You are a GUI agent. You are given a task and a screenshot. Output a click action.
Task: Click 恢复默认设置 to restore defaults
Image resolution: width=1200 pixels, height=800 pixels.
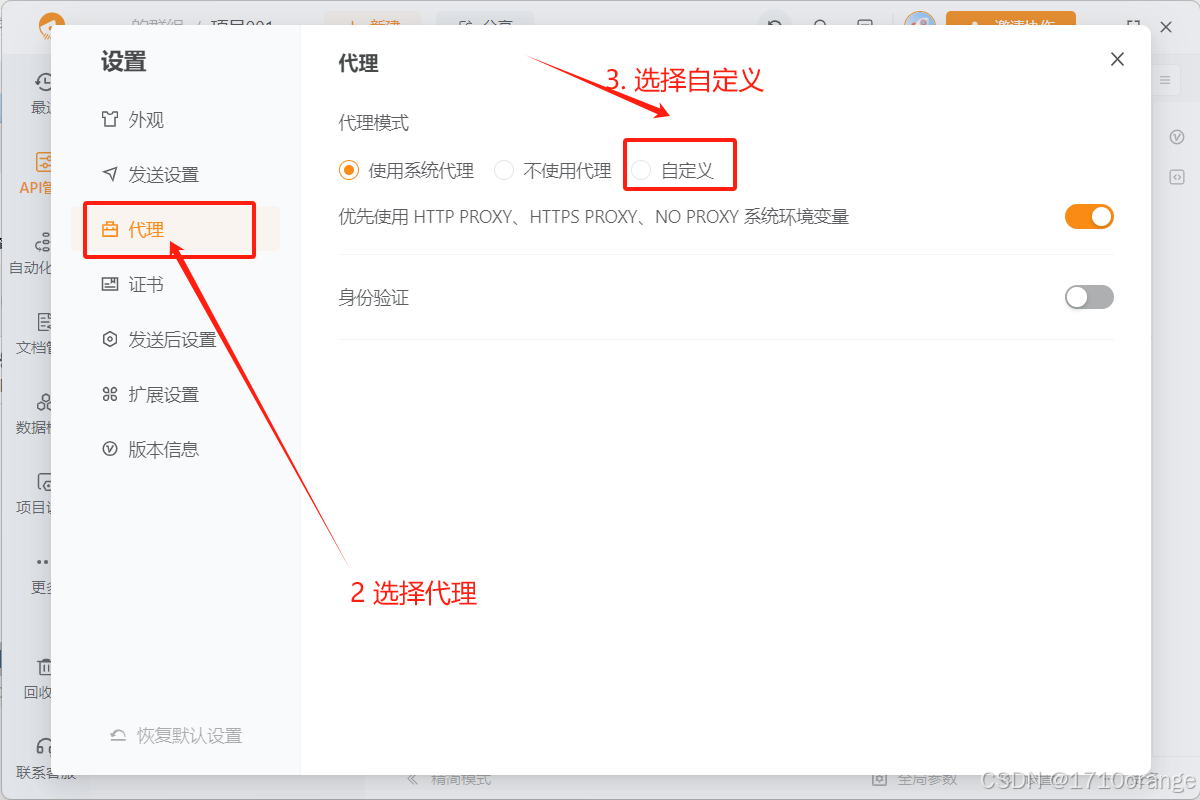coord(176,736)
